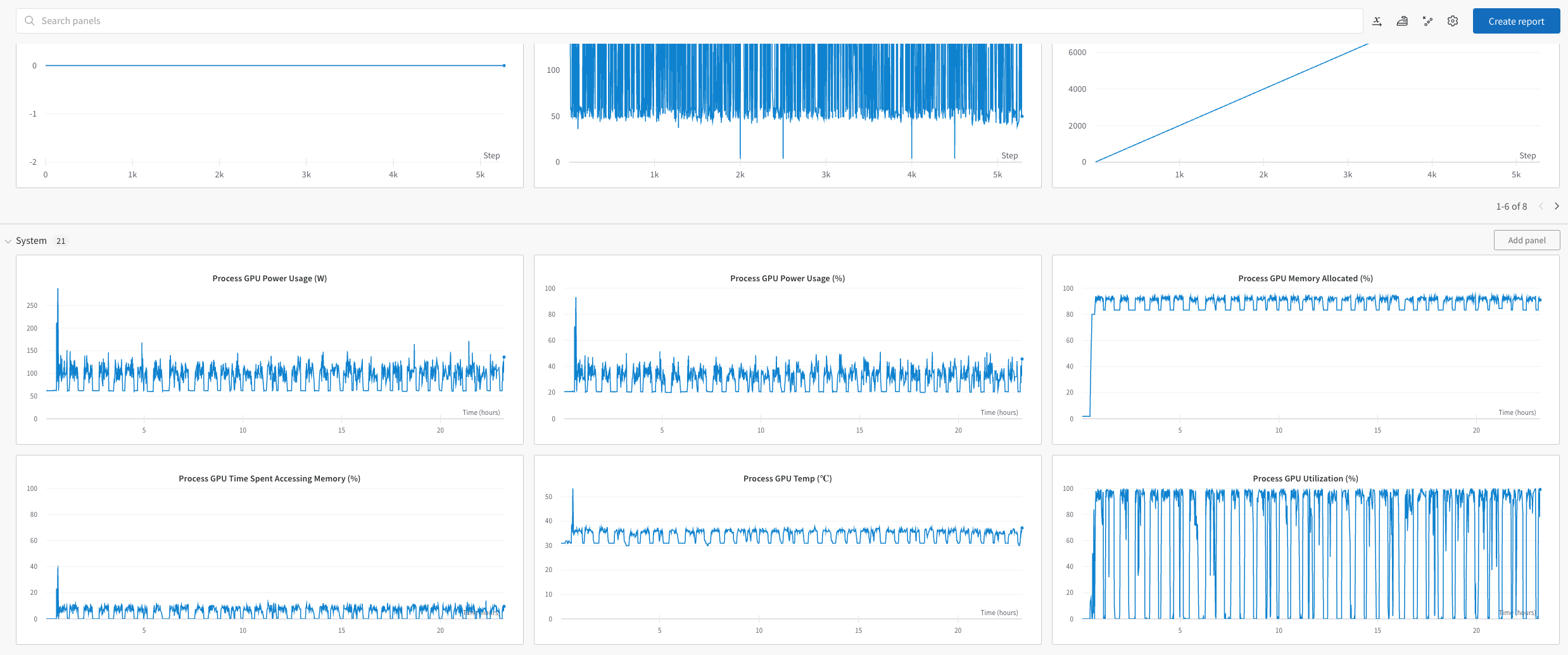
Task: Click the Add panel button
Action: 1527,240
